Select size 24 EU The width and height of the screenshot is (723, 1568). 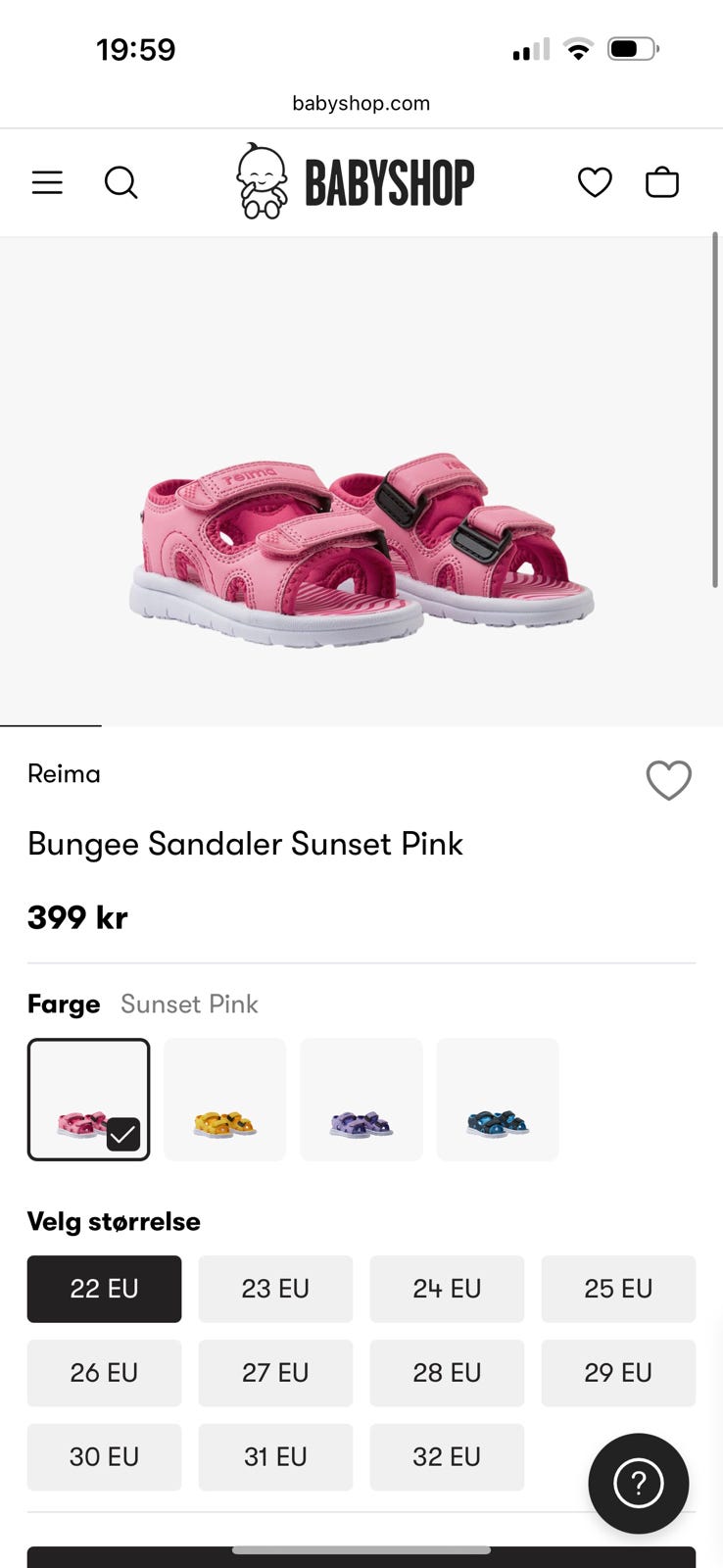coord(447,1289)
